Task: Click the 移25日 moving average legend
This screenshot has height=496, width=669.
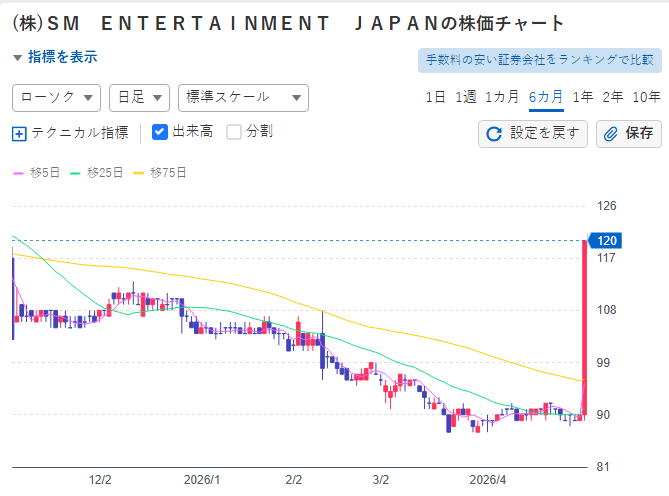Action: coord(97,173)
